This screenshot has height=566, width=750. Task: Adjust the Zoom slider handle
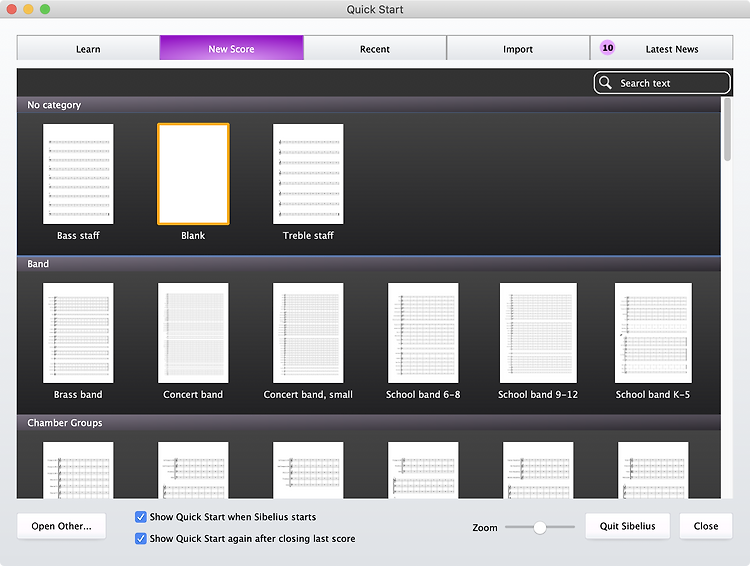[540, 527]
